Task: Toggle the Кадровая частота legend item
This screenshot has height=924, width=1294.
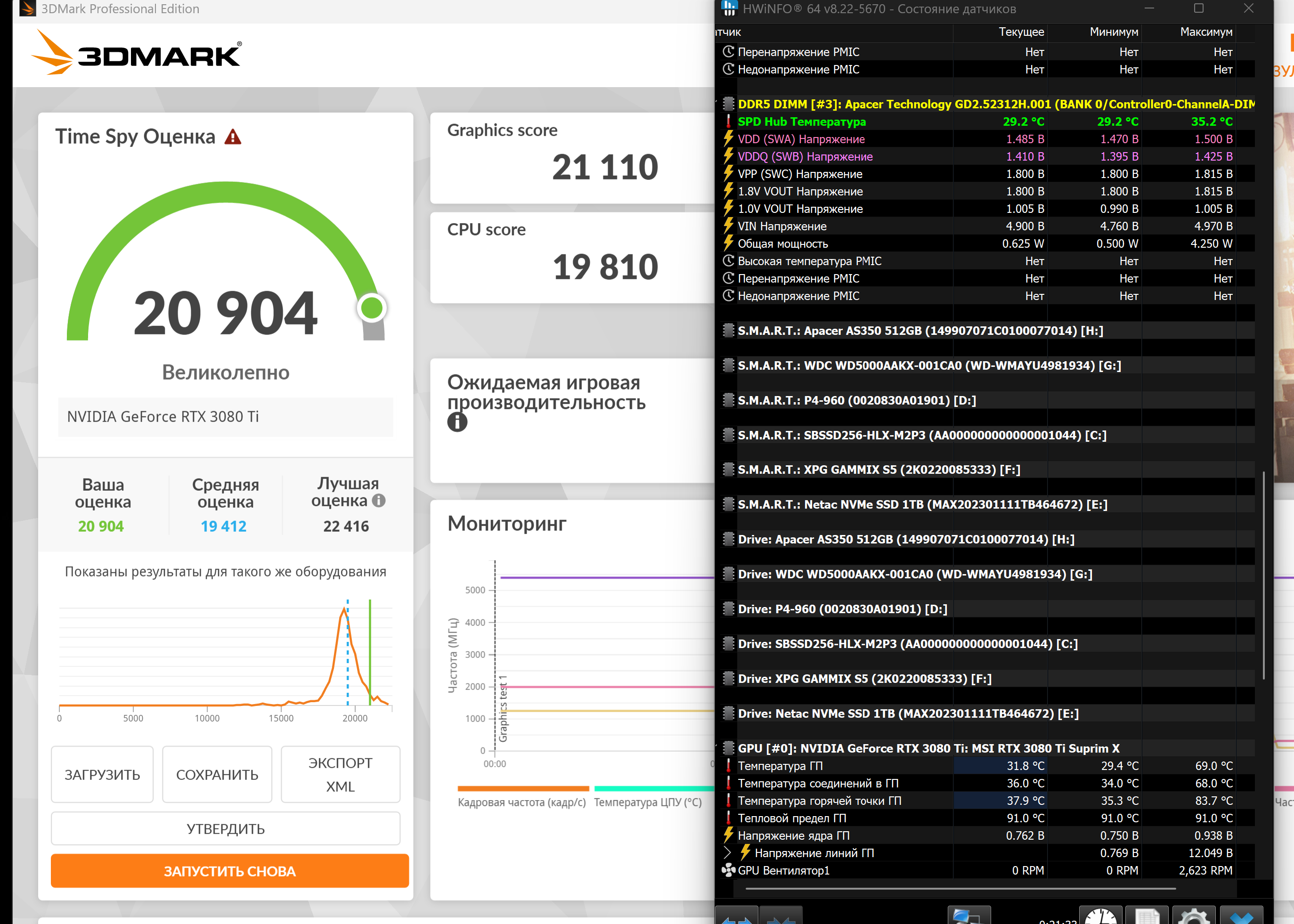Action: (x=522, y=802)
